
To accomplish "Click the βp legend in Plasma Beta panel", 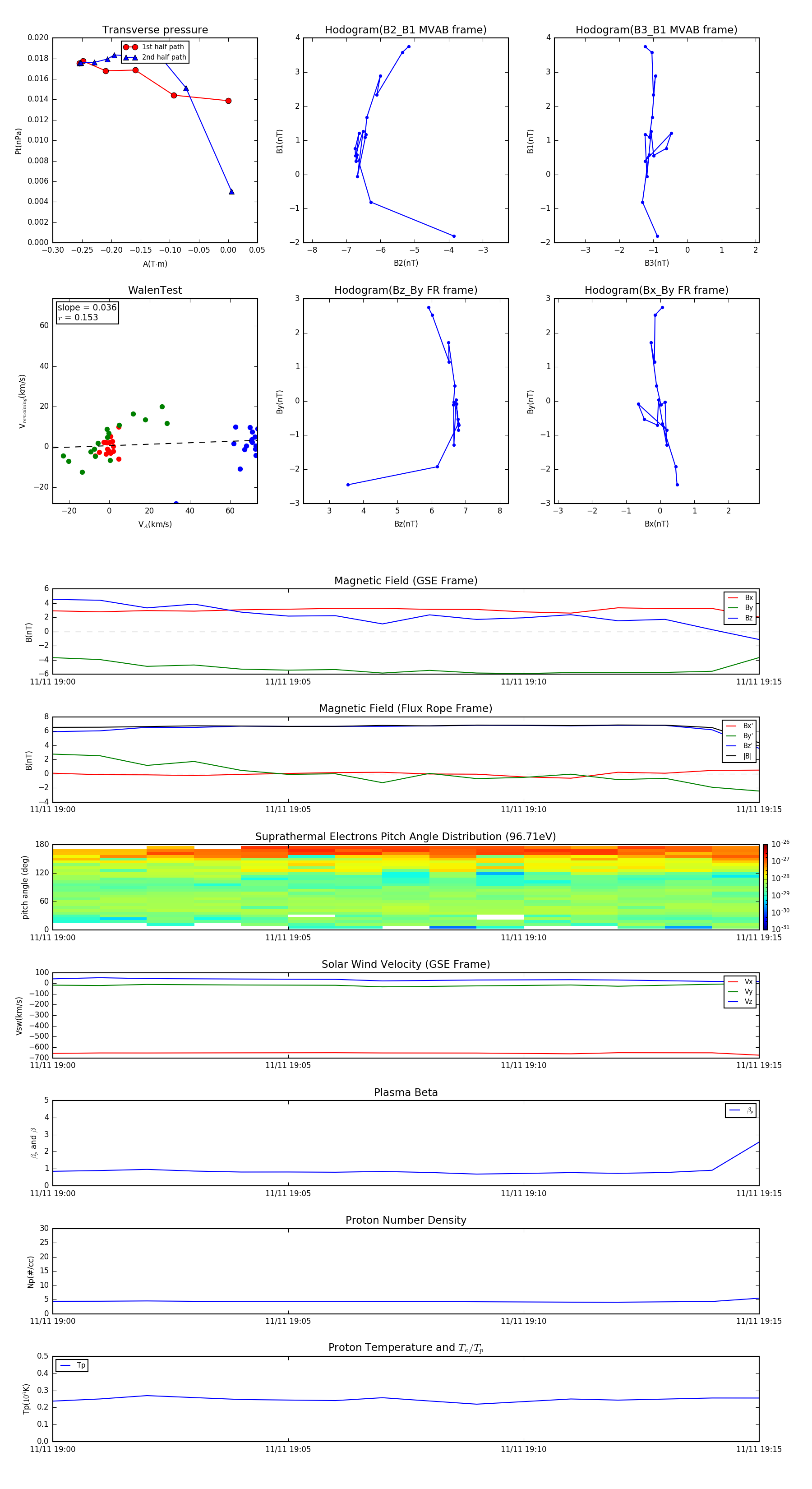I will 741,1110.
